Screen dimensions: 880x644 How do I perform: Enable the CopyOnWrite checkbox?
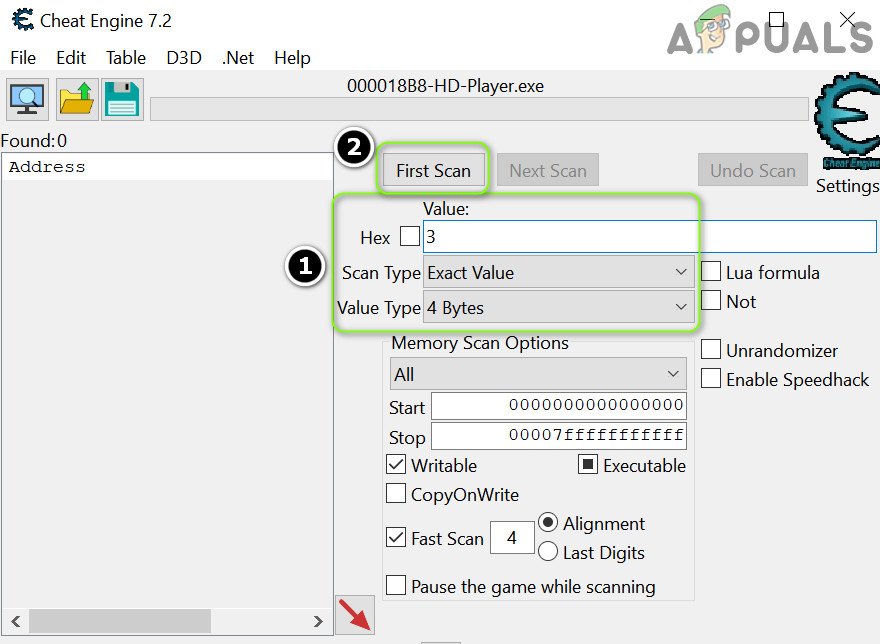coord(396,494)
